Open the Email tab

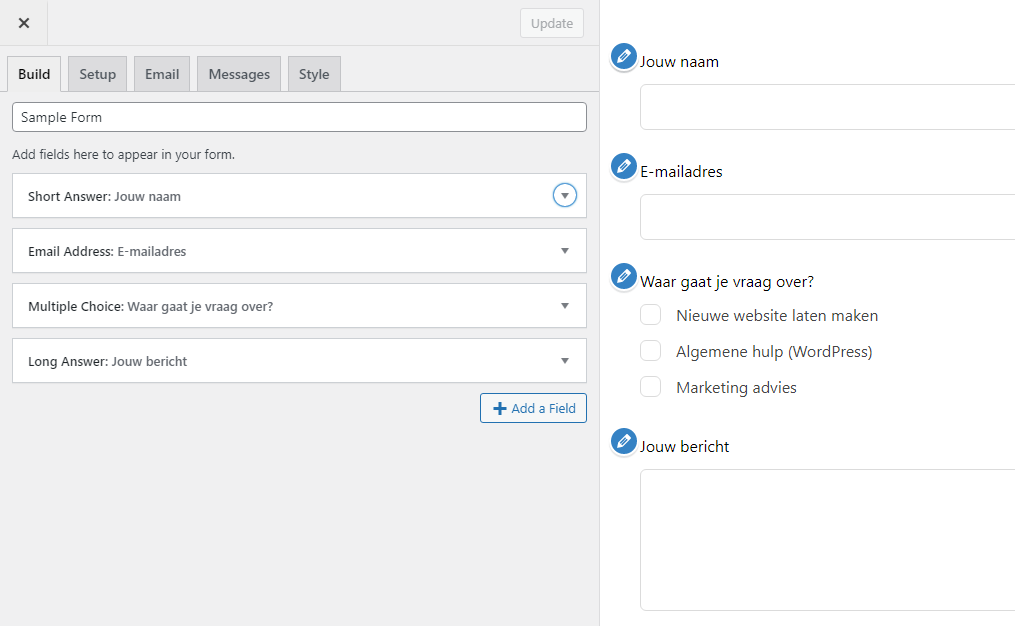[x=162, y=74]
